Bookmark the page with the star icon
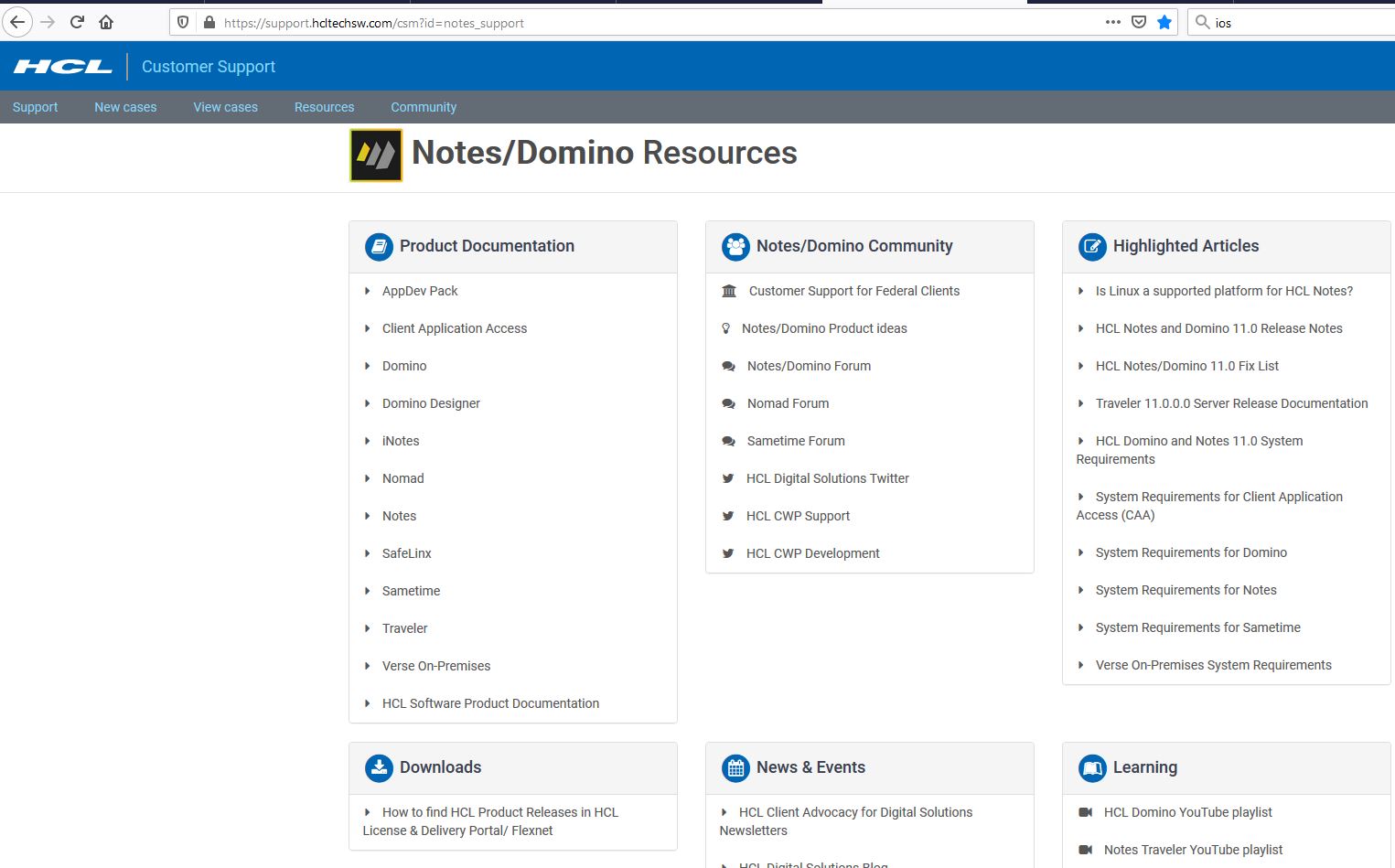The image size is (1395, 868). click(x=1164, y=22)
